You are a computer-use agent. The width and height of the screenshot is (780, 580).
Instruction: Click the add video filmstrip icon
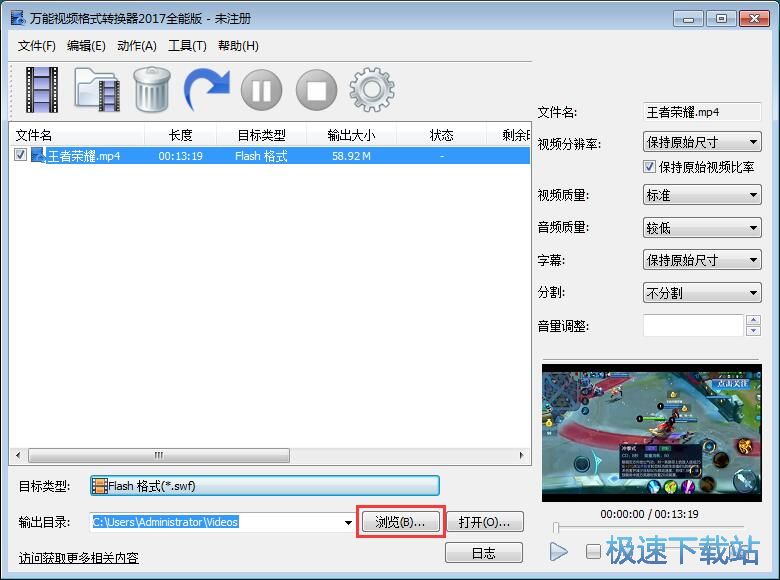[42, 90]
